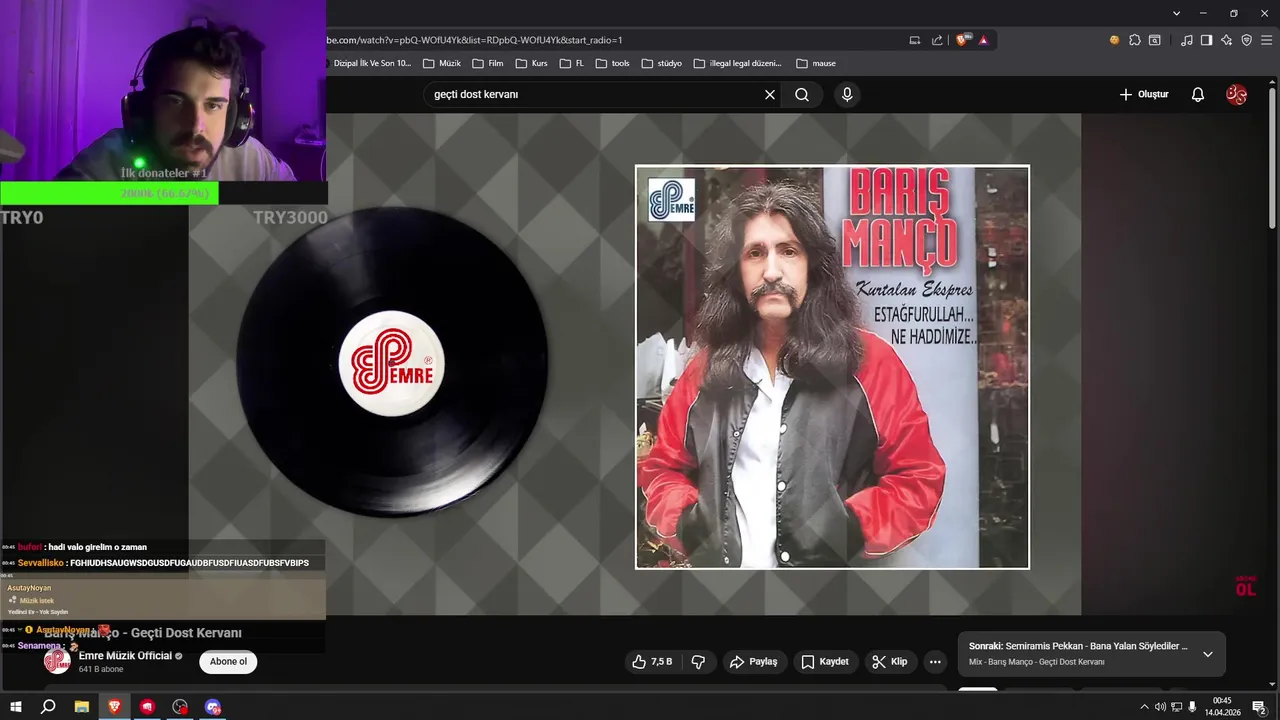The width and height of the screenshot is (1280, 720).
Task: Open Brave Rewards triangle icon
Action: pos(984,40)
